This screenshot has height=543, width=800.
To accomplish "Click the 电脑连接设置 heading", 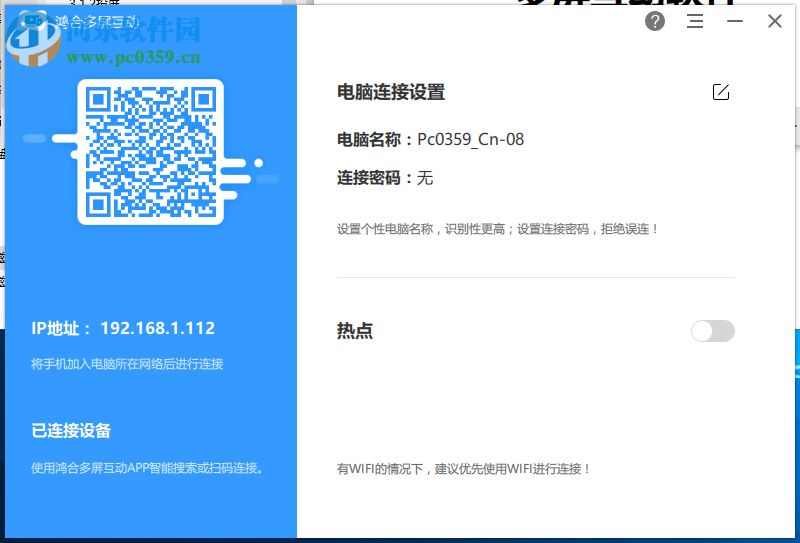I will point(391,92).
